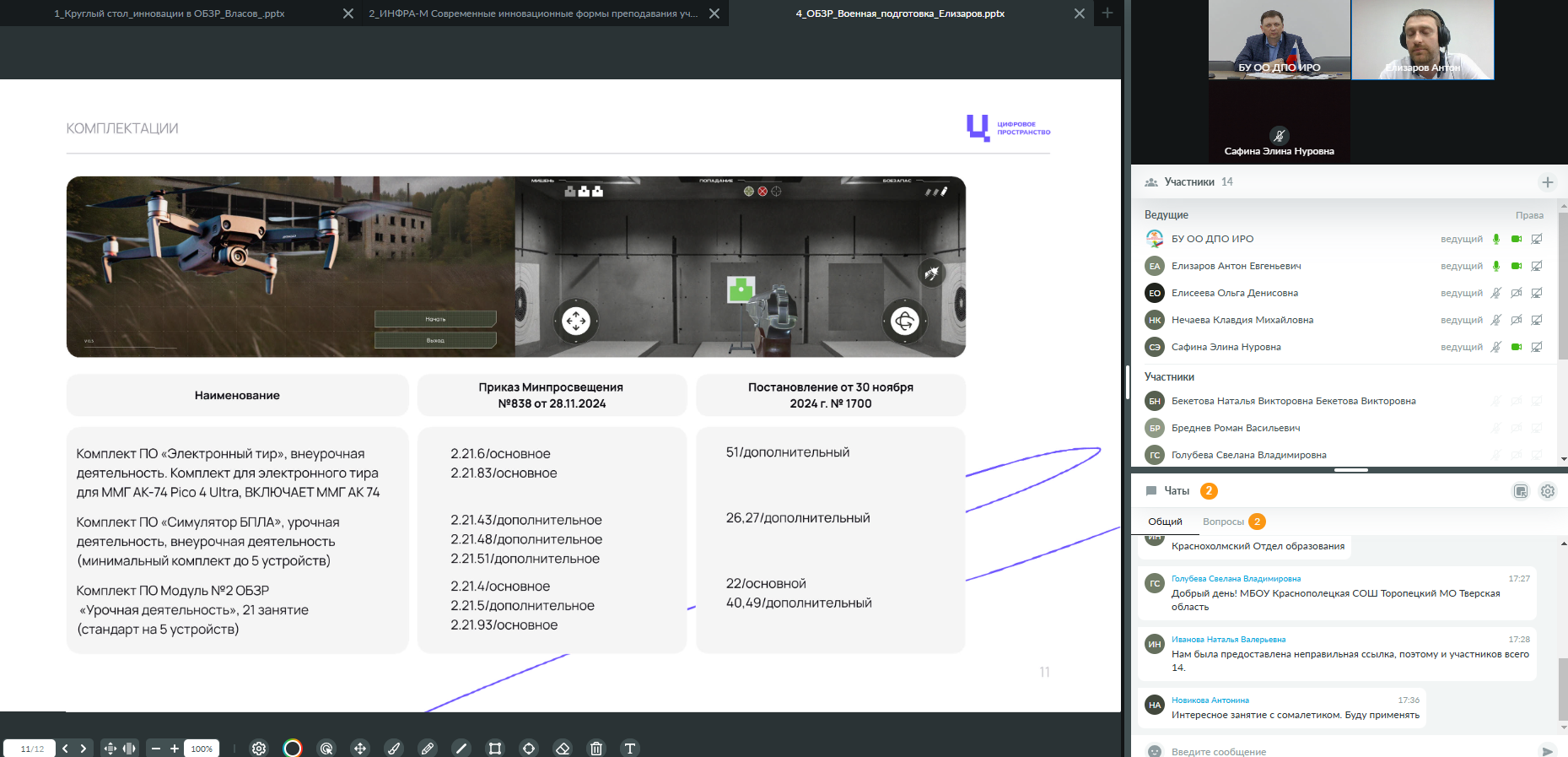Choose the rectangle shape tool

(x=495, y=749)
